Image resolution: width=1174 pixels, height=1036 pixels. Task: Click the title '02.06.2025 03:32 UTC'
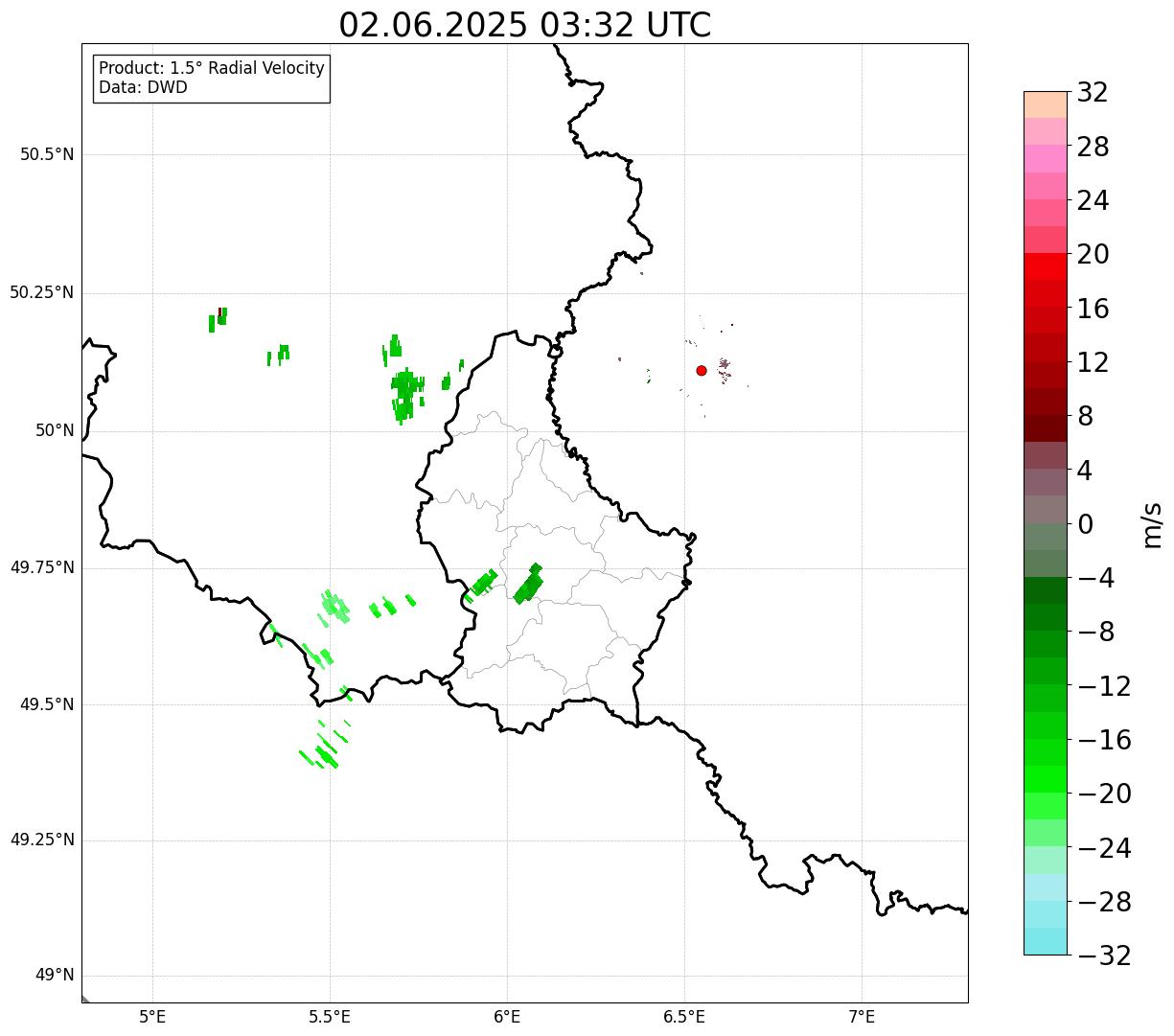(525, 25)
